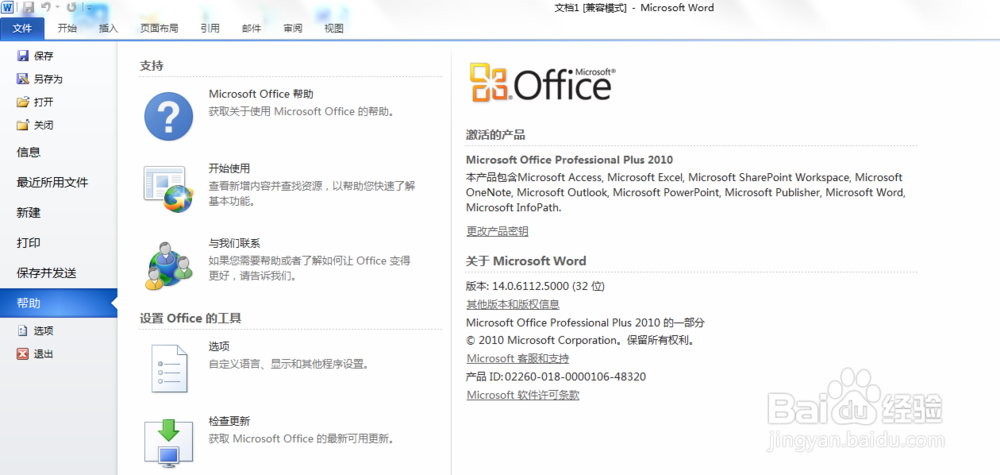Click the Undo arrow in quick access toolbar
Screen dimensions: 1000x475
[45, 8]
